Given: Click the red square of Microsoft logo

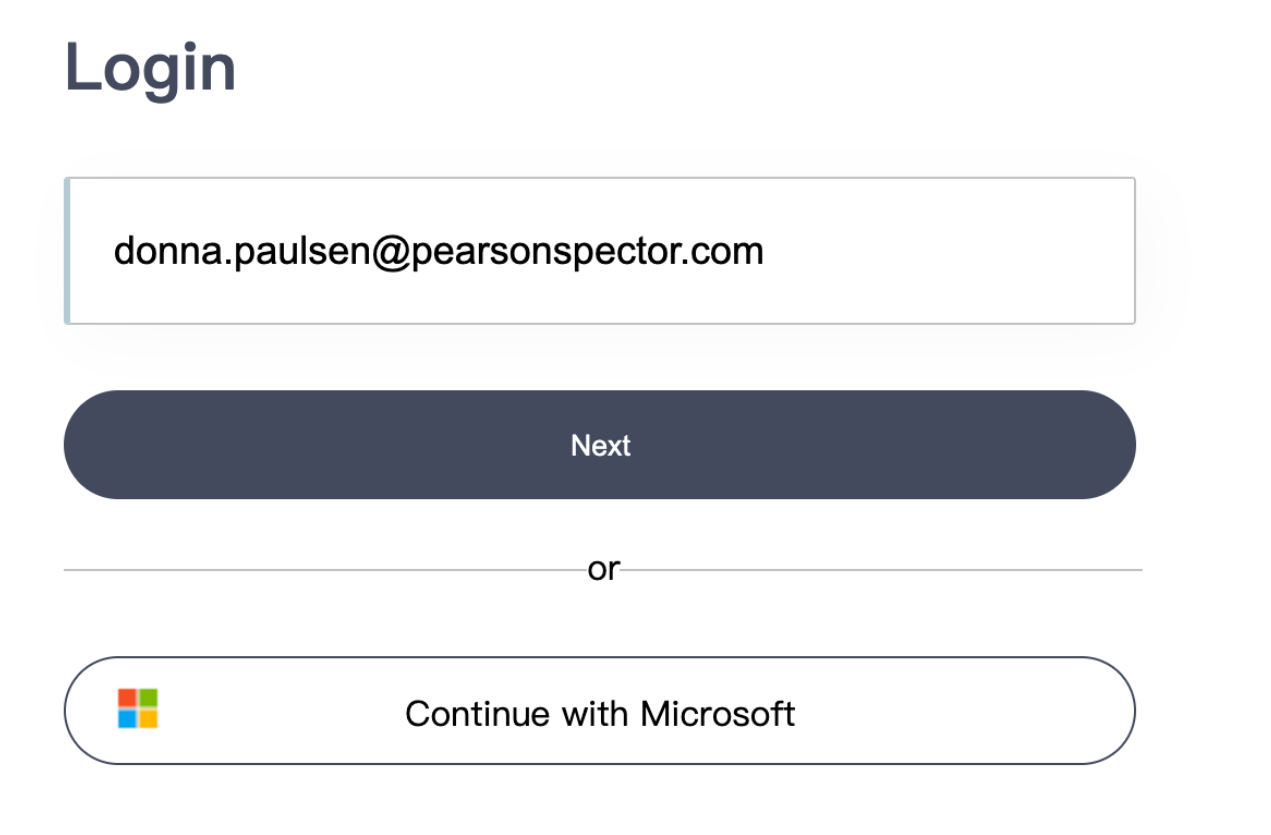Looking at the screenshot, I should click(x=127, y=698).
